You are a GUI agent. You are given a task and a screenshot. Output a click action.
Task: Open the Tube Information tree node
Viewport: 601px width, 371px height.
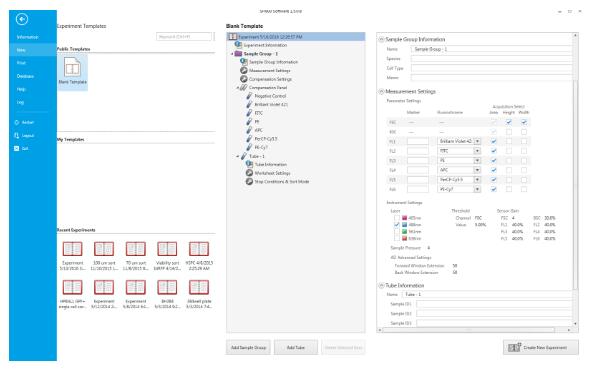[x=271, y=164]
